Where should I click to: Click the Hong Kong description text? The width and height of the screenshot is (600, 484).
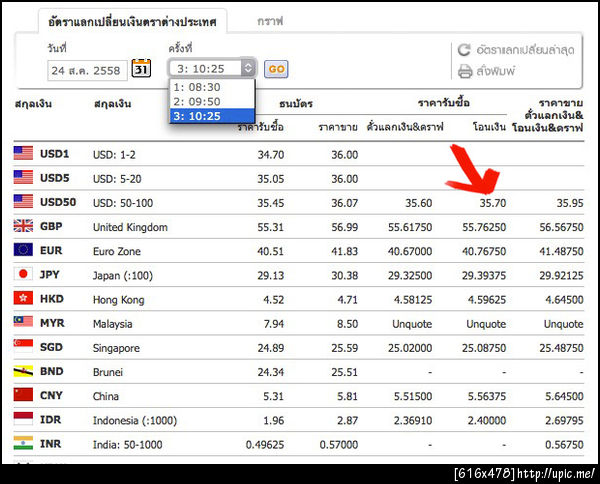click(119, 300)
